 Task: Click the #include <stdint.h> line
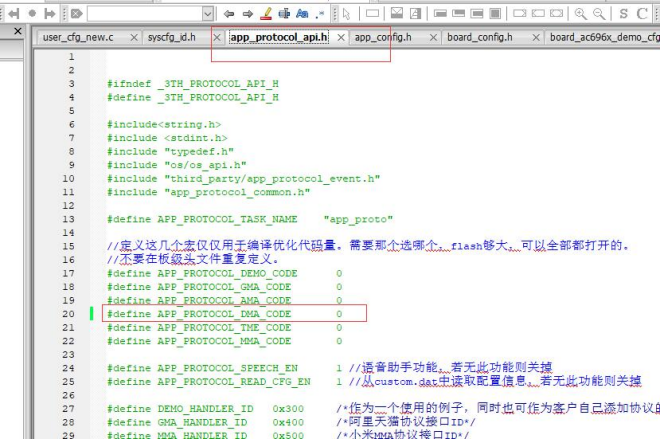click(167, 138)
